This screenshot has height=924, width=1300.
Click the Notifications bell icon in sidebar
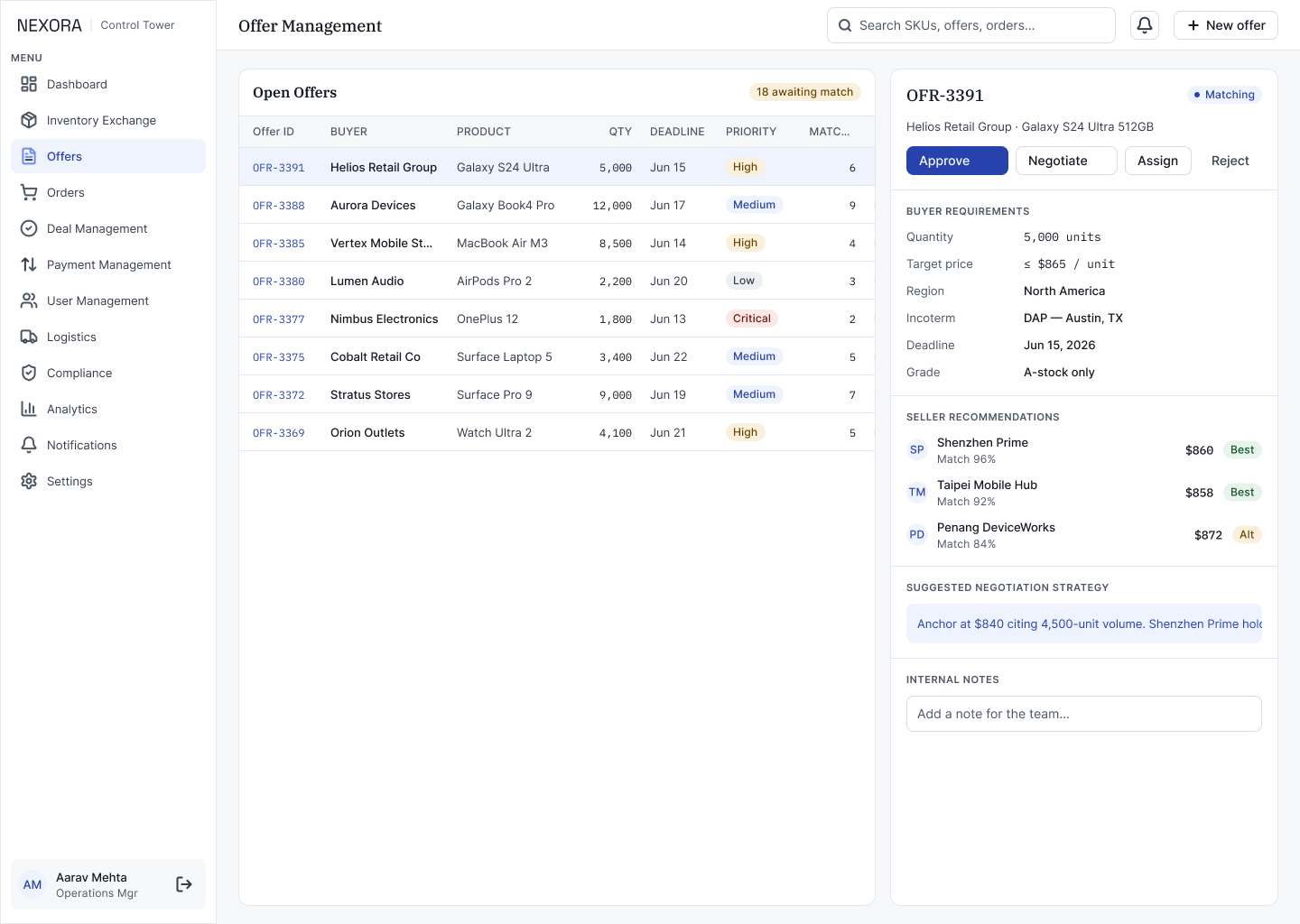[29, 445]
